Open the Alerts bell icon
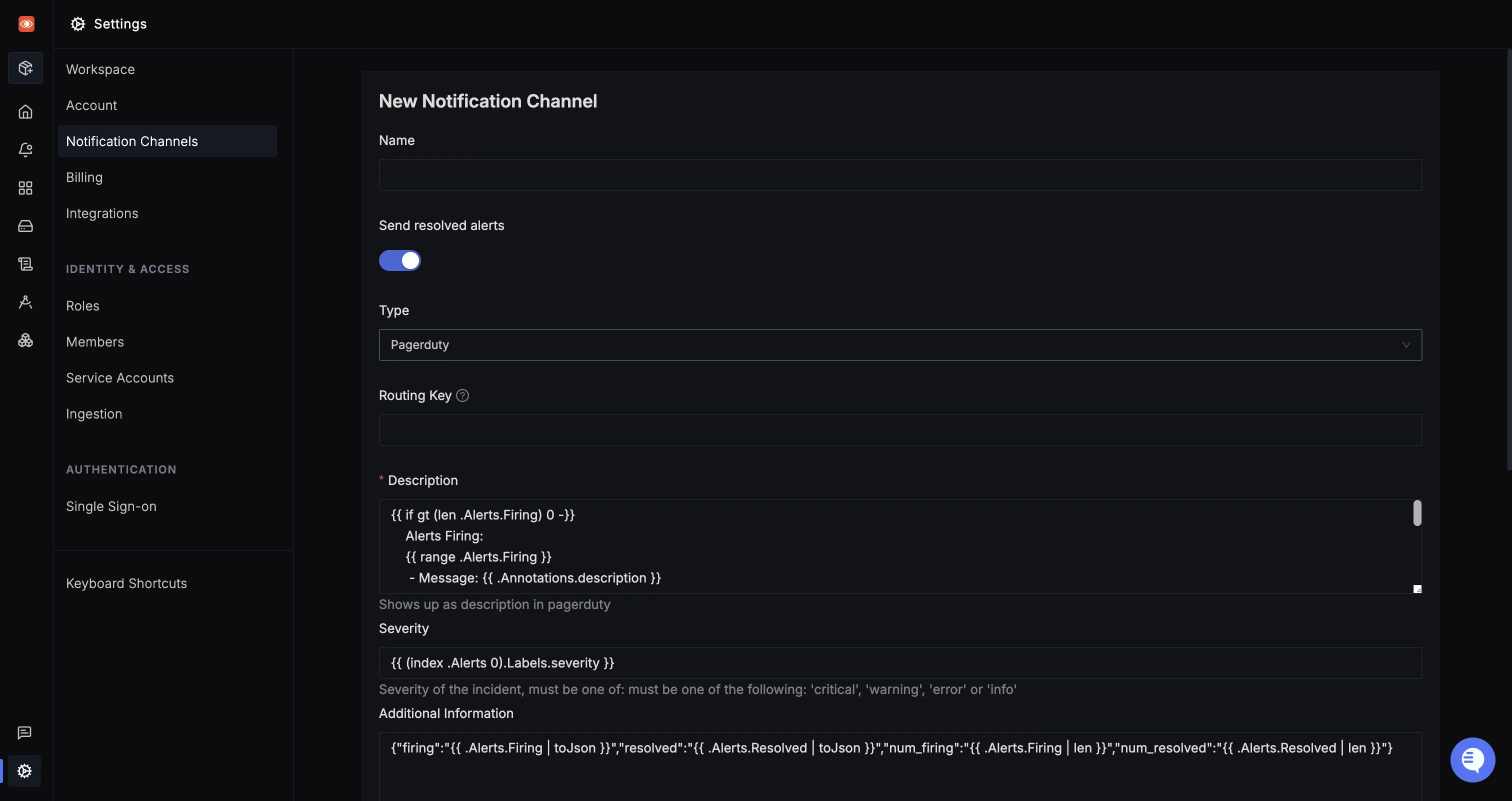Image resolution: width=1512 pixels, height=801 pixels. coord(25,149)
